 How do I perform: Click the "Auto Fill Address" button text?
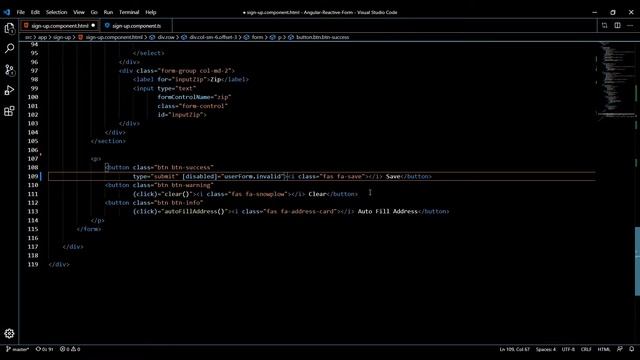(388, 211)
